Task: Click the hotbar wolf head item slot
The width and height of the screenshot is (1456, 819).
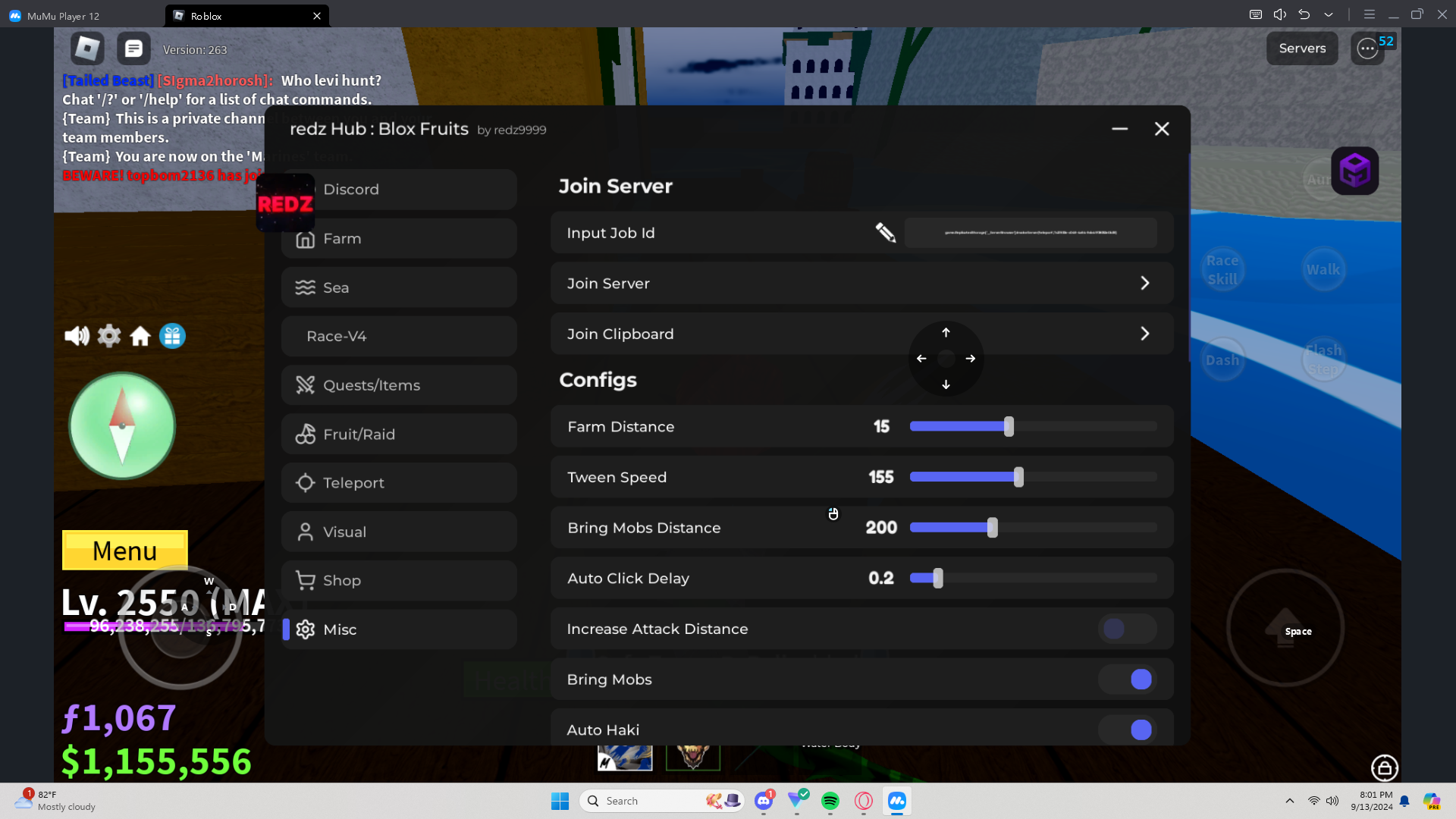Action: (693, 757)
